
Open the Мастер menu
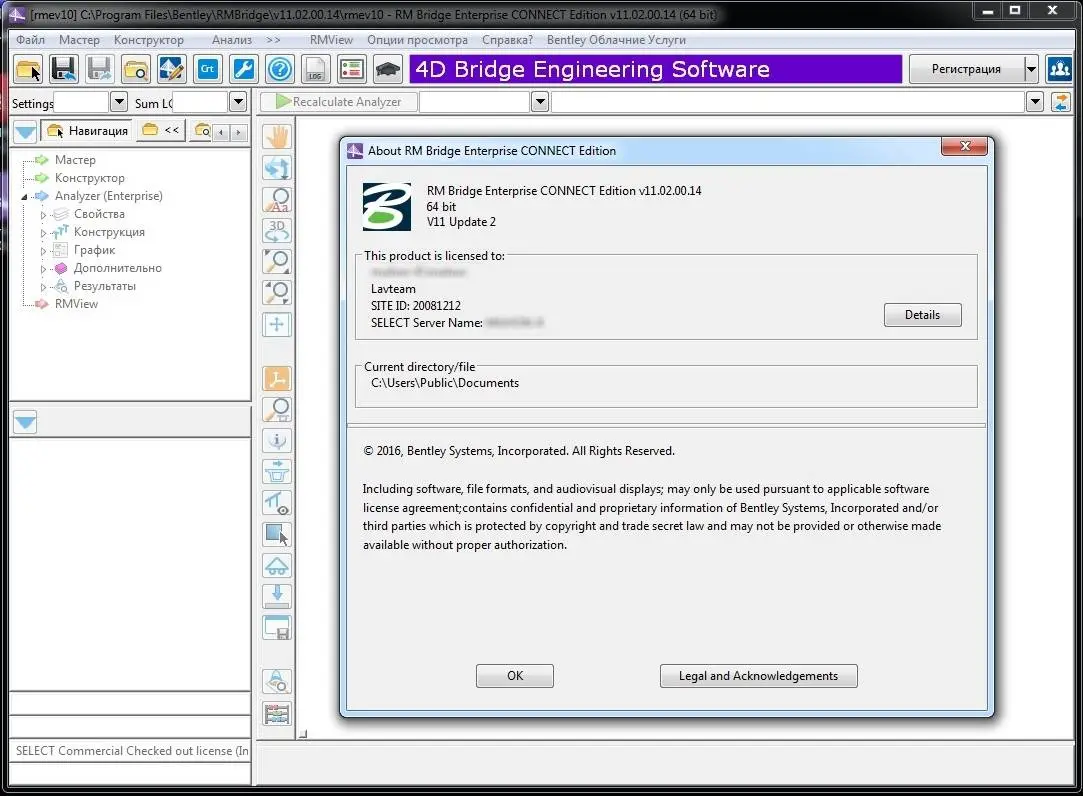point(79,40)
